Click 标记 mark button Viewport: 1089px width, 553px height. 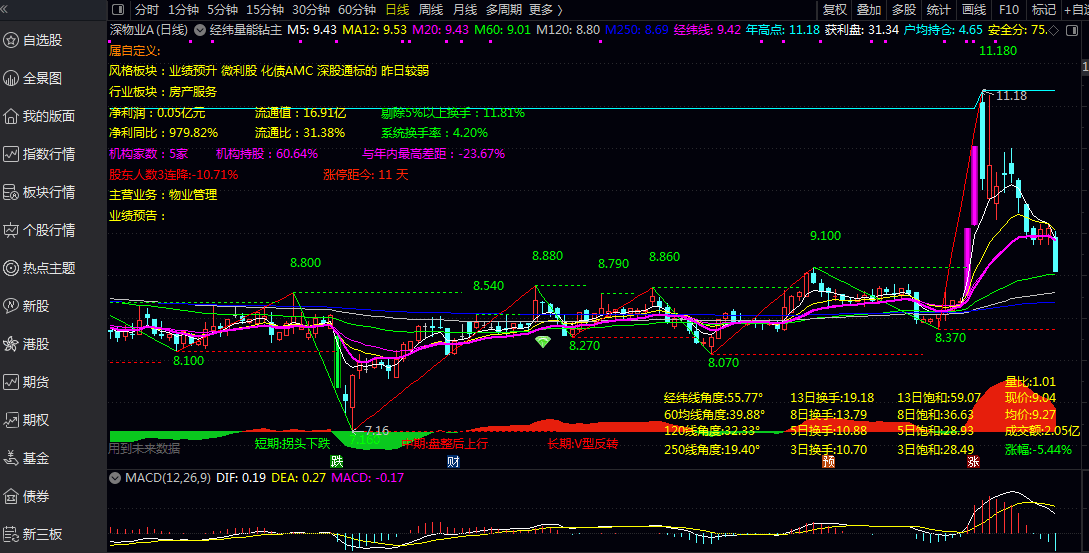(1044, 10)
